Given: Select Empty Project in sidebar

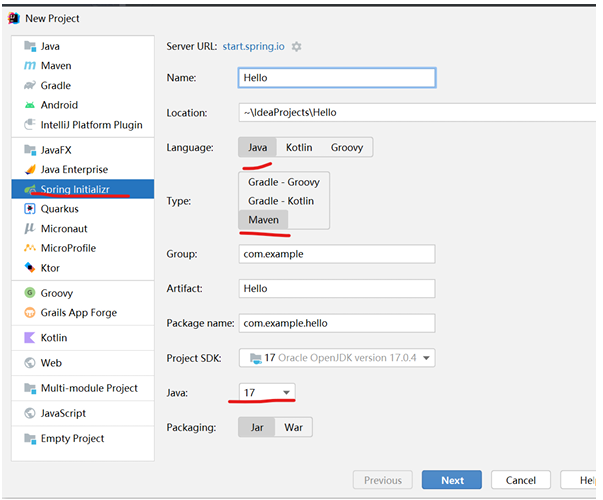Looking at the screenshot, I should [x=83, y=438].
